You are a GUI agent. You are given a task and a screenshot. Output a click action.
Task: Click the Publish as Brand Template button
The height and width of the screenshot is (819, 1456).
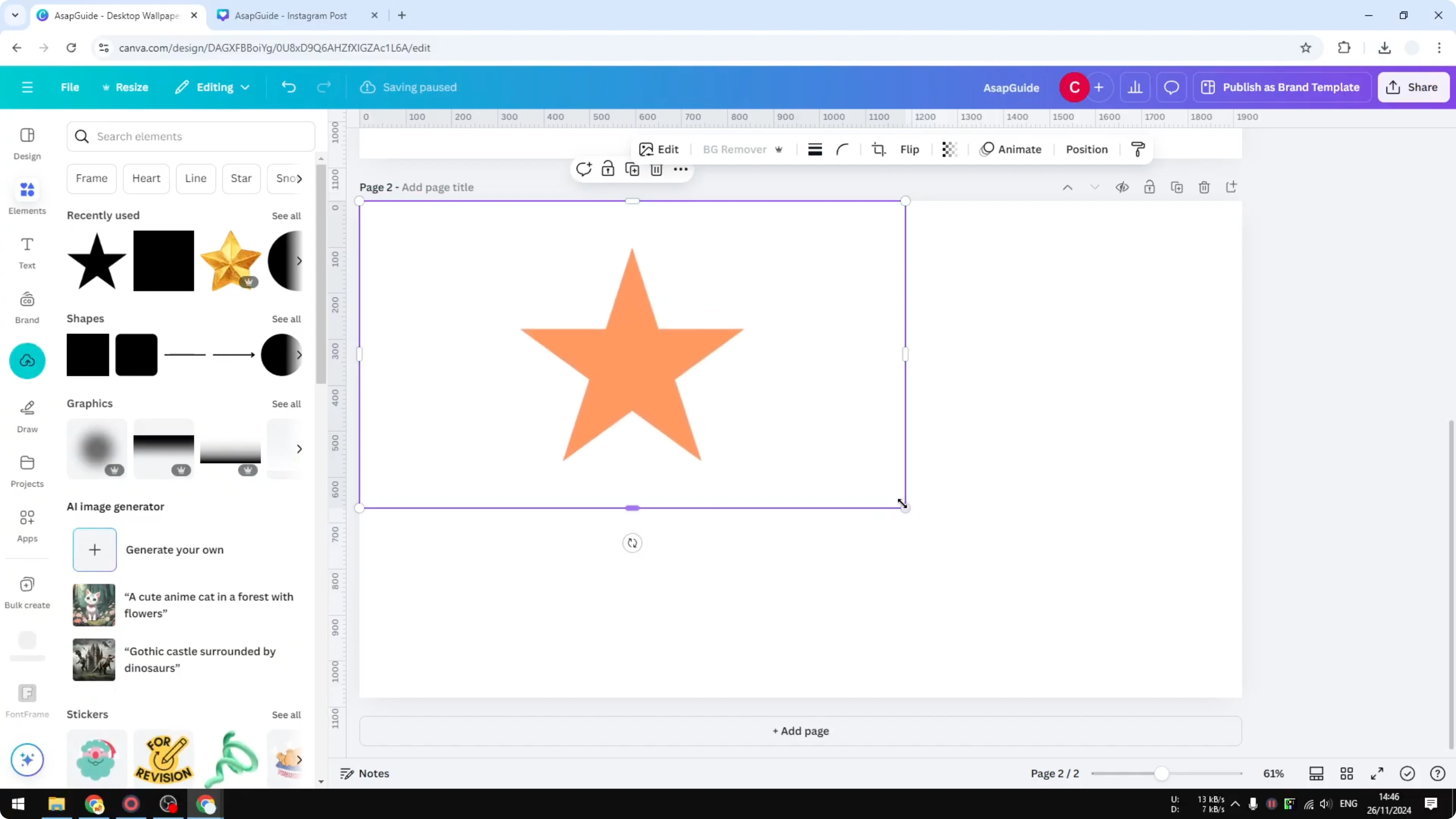pyautogui.click(x=1282, y=87)
